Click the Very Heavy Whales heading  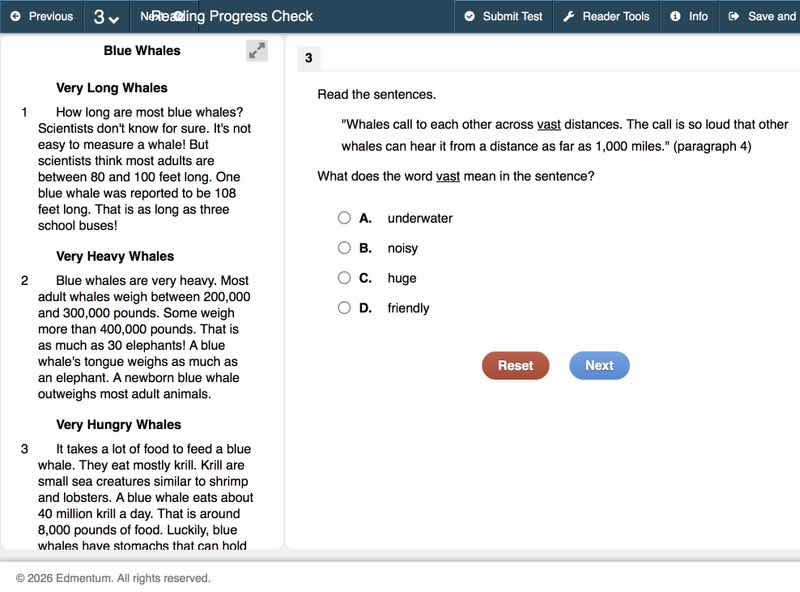[x=115, y=256]
